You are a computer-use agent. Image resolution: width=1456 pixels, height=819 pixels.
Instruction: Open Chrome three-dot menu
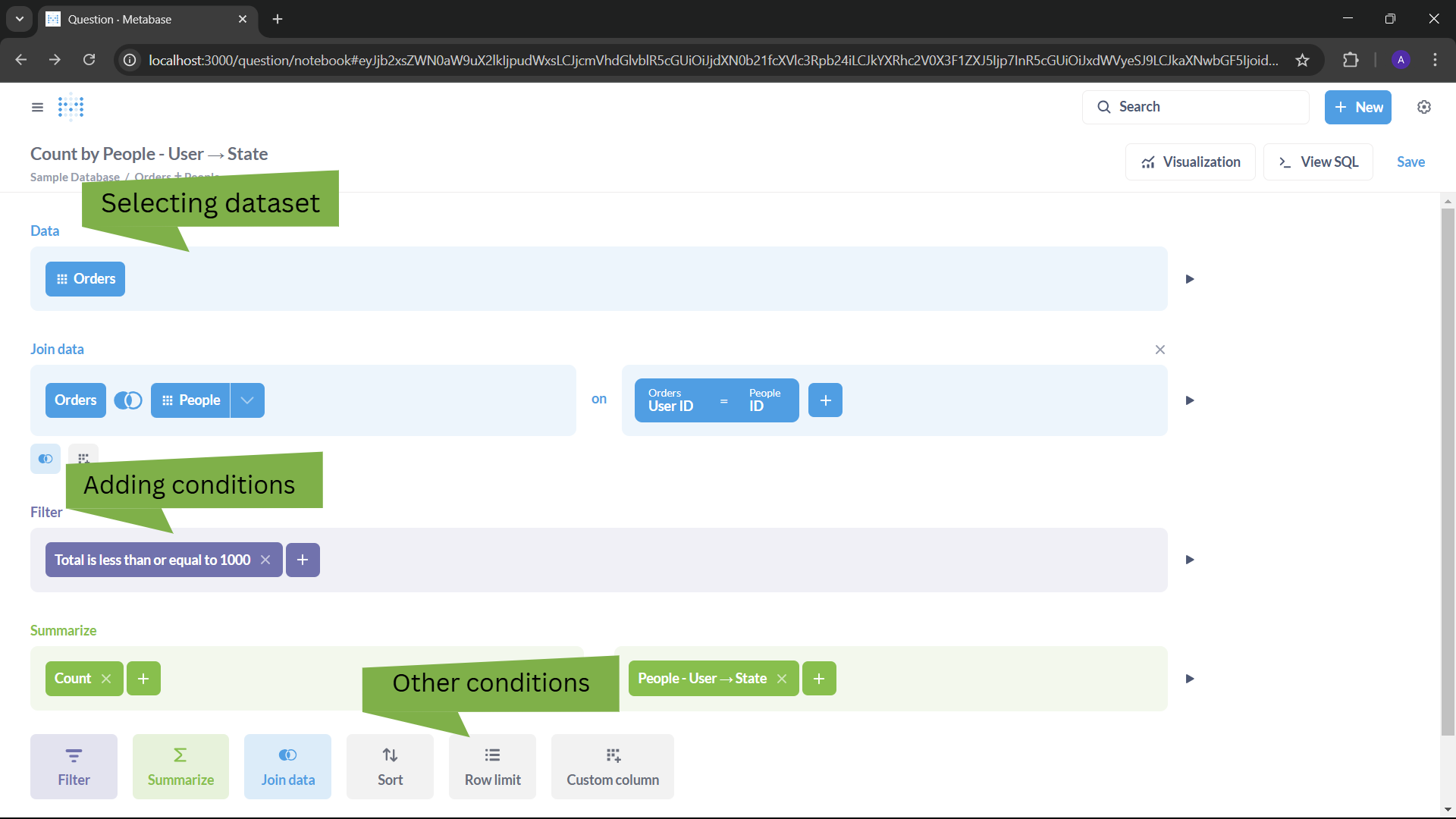click(1435, 60)
